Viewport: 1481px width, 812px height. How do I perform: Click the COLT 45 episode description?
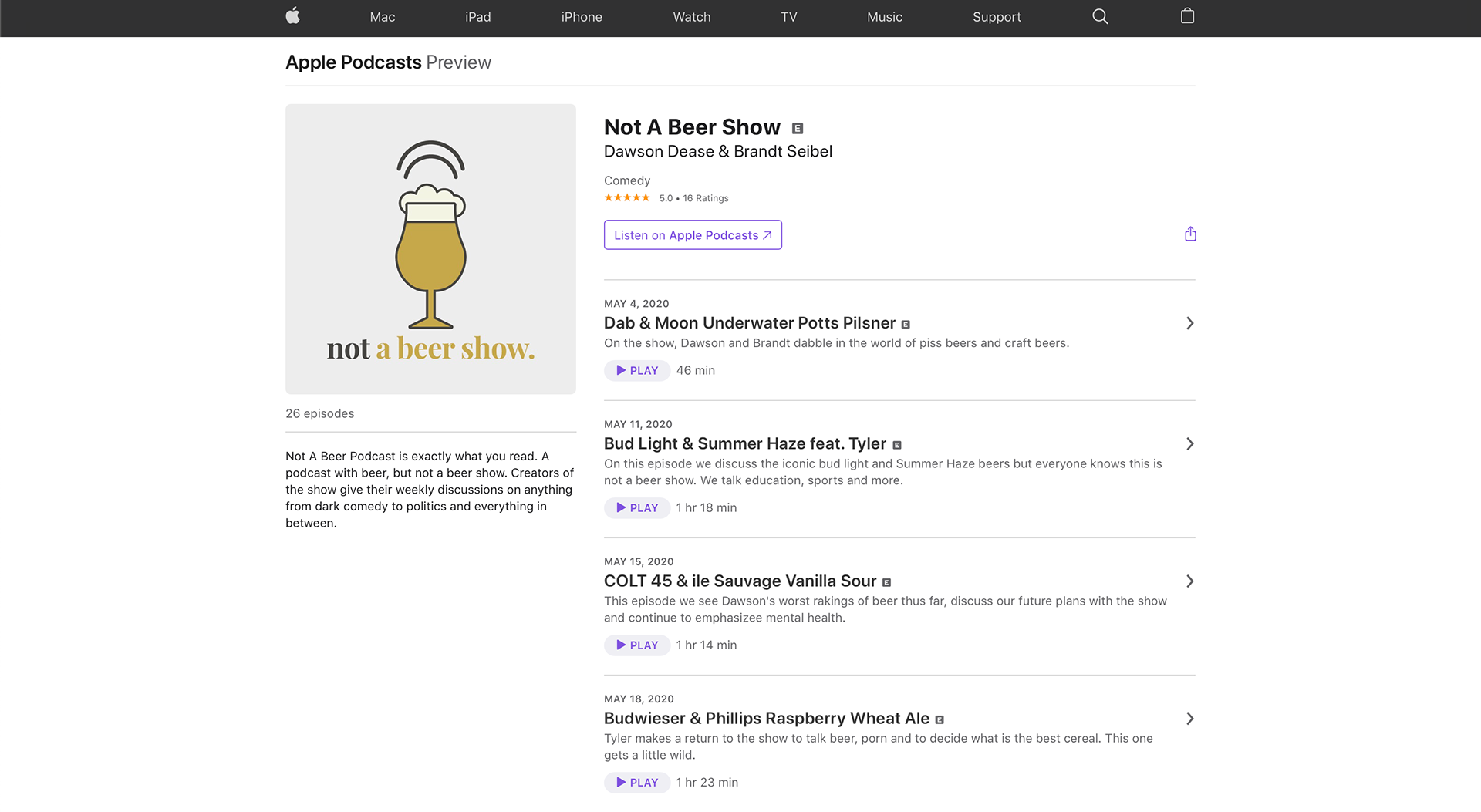click(x=886, y=609)
